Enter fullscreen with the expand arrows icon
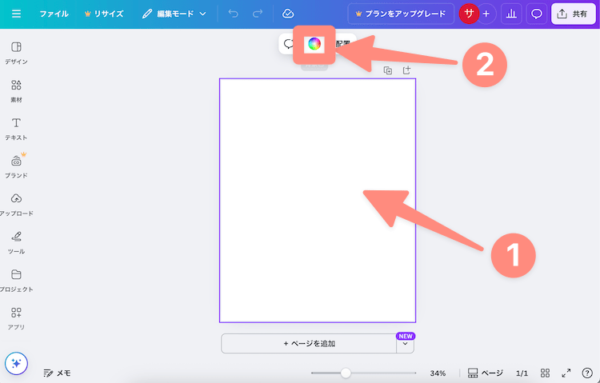The height and width of the screenshot is (383, 600). click(566, 373)
